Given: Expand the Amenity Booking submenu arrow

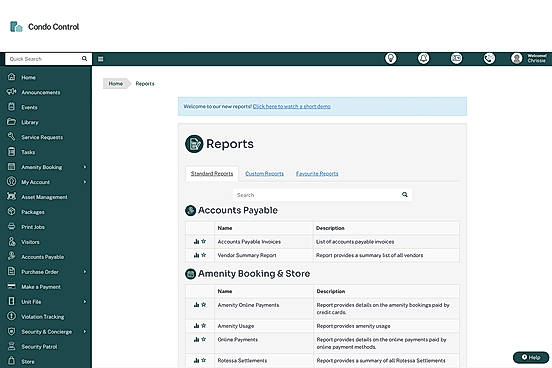Looking at the screenshot, I should click(x=85, y=167).
